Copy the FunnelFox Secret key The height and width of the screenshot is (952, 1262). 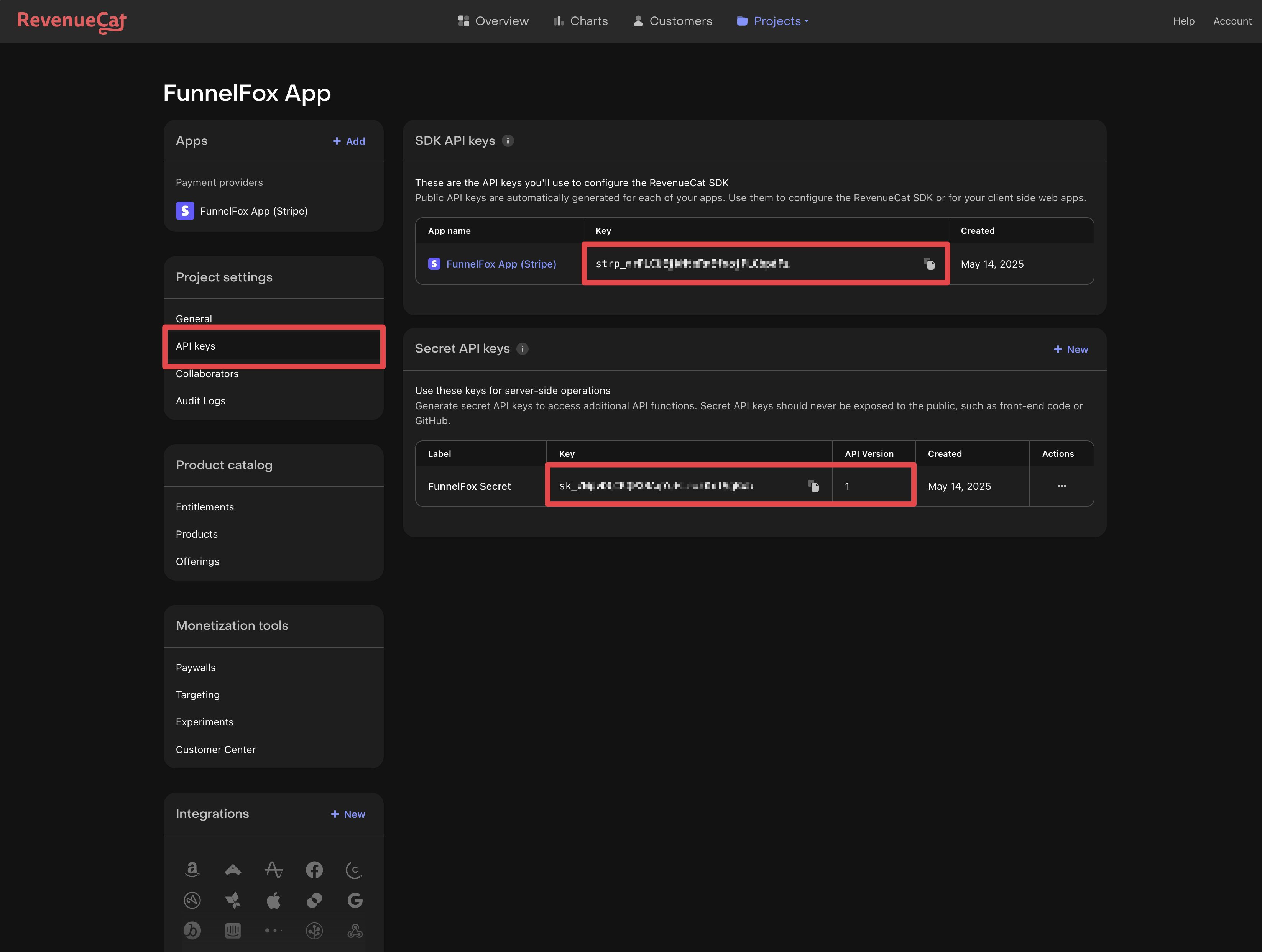click(x=813, y=486)
